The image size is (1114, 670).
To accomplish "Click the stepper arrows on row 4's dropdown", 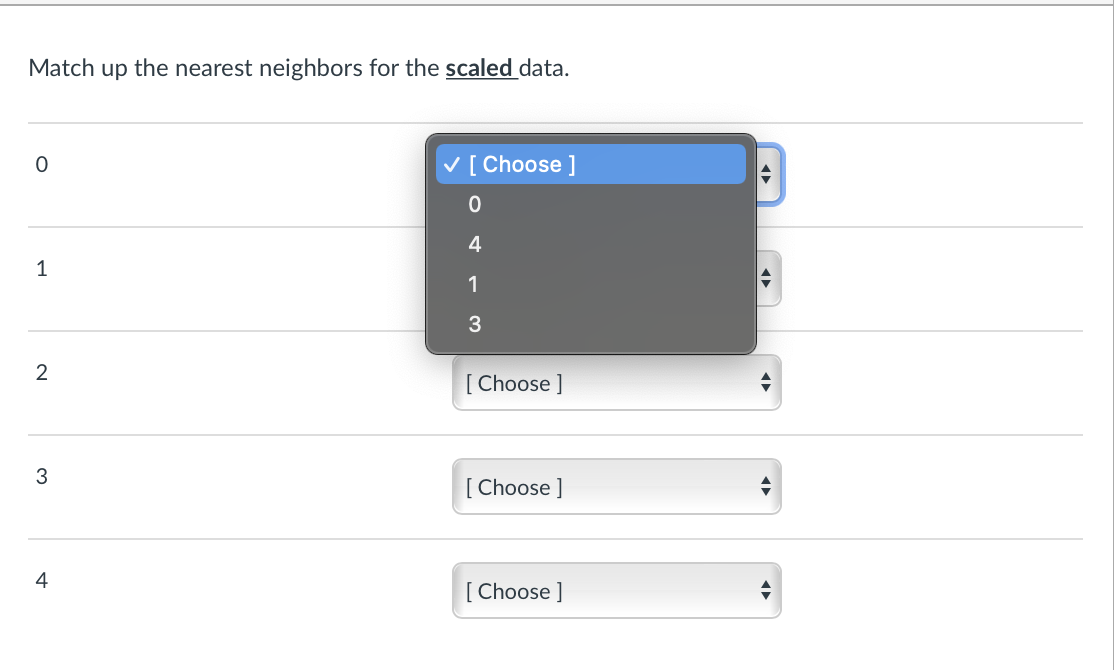I will coord(765,590).
